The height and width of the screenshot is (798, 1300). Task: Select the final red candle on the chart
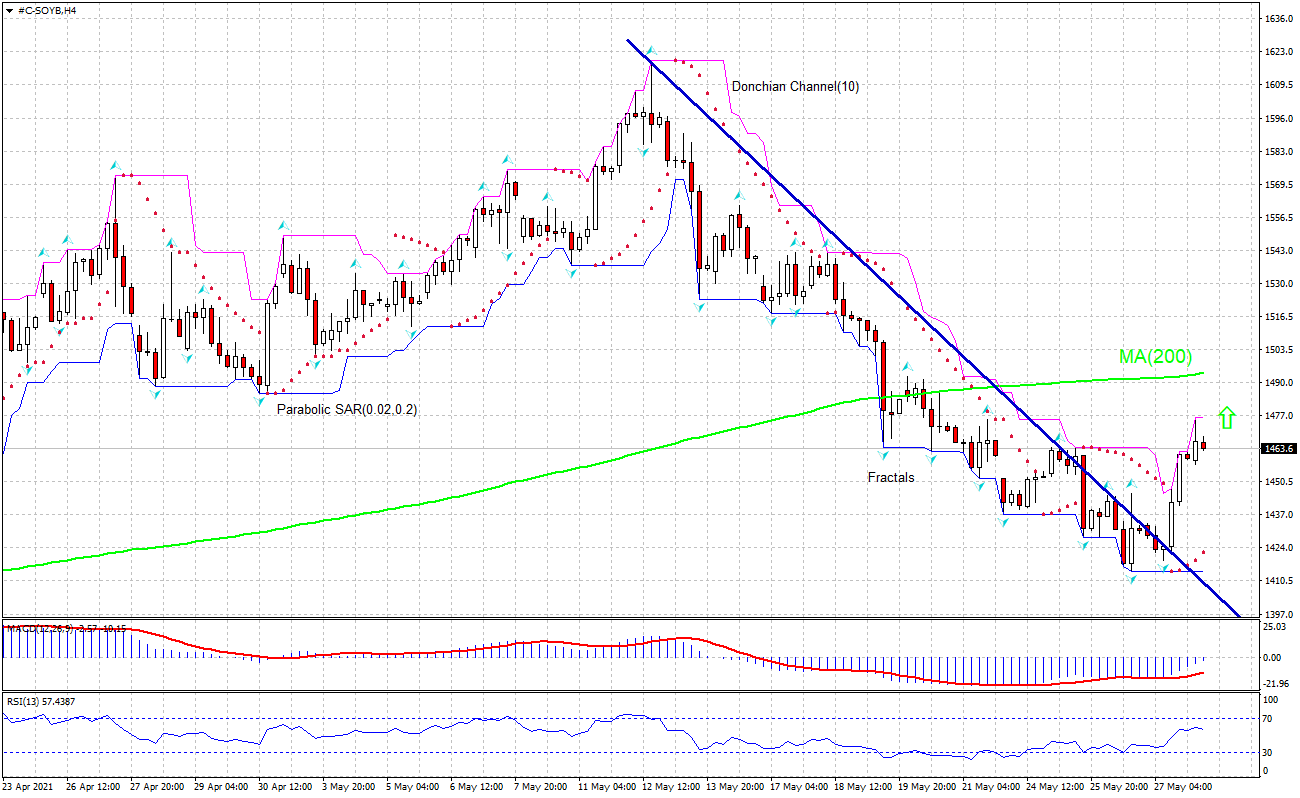tap(1204, 445)
